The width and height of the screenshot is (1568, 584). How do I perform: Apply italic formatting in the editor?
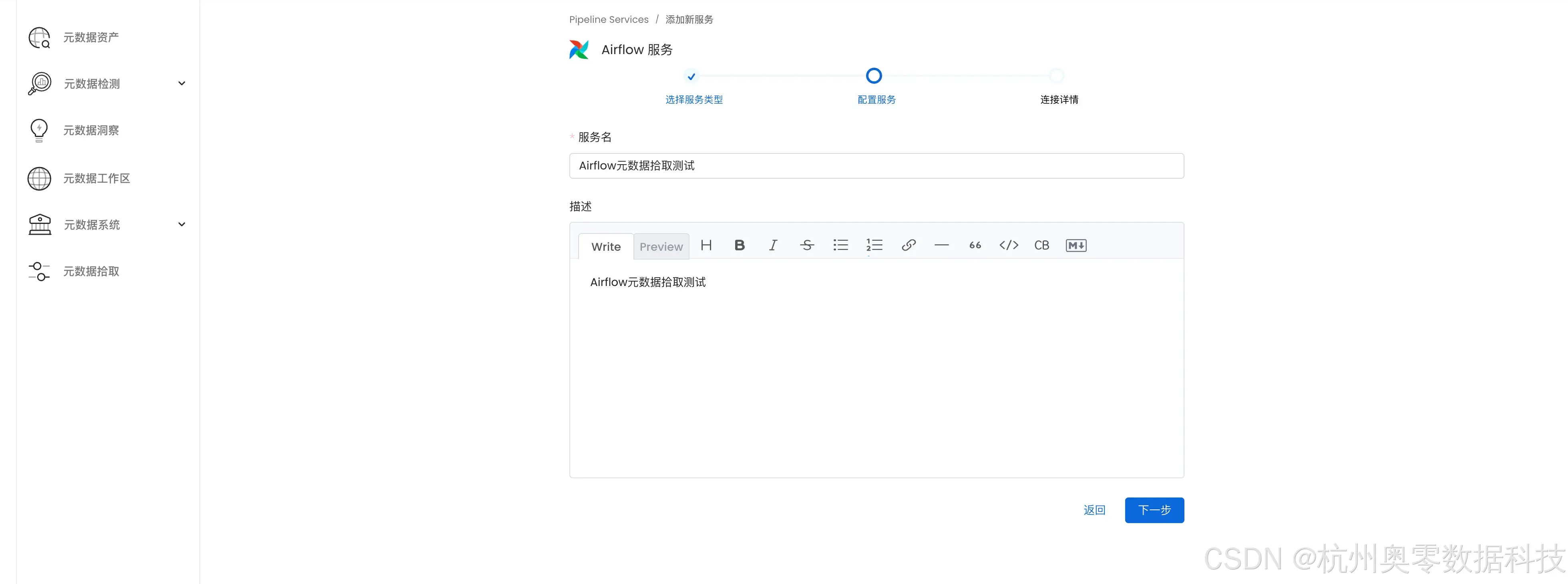click(772, 246)
